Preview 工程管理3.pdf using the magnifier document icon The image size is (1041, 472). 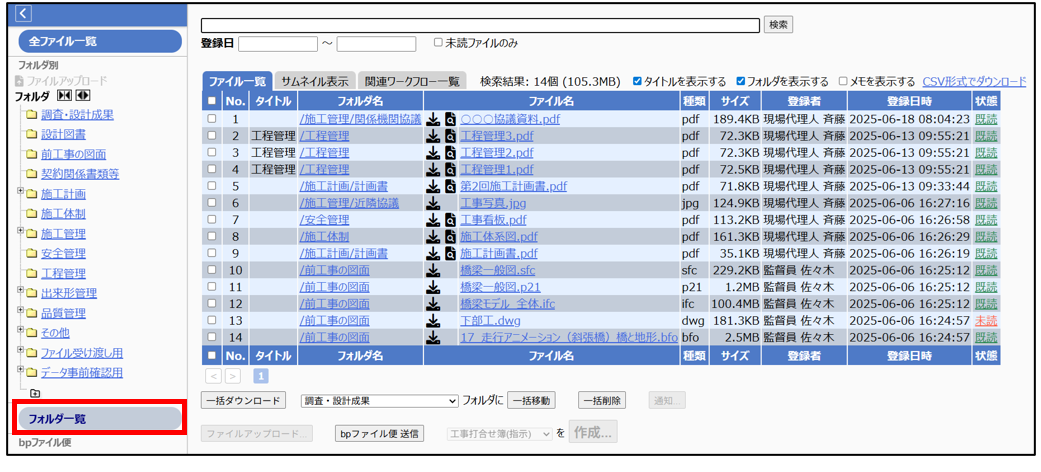tap(450, 136)
